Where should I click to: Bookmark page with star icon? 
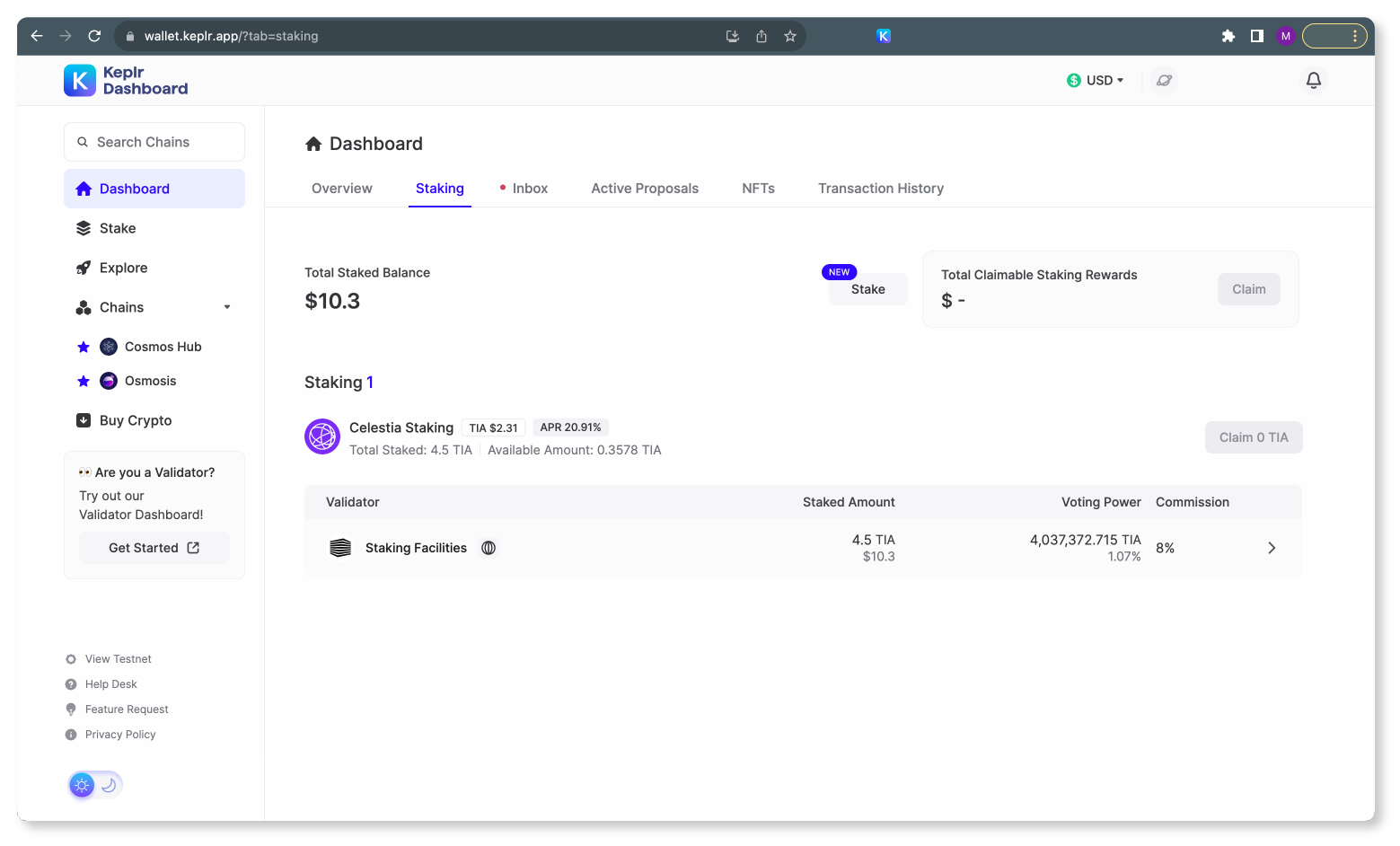pyautogui.click(x=790, y=36)
